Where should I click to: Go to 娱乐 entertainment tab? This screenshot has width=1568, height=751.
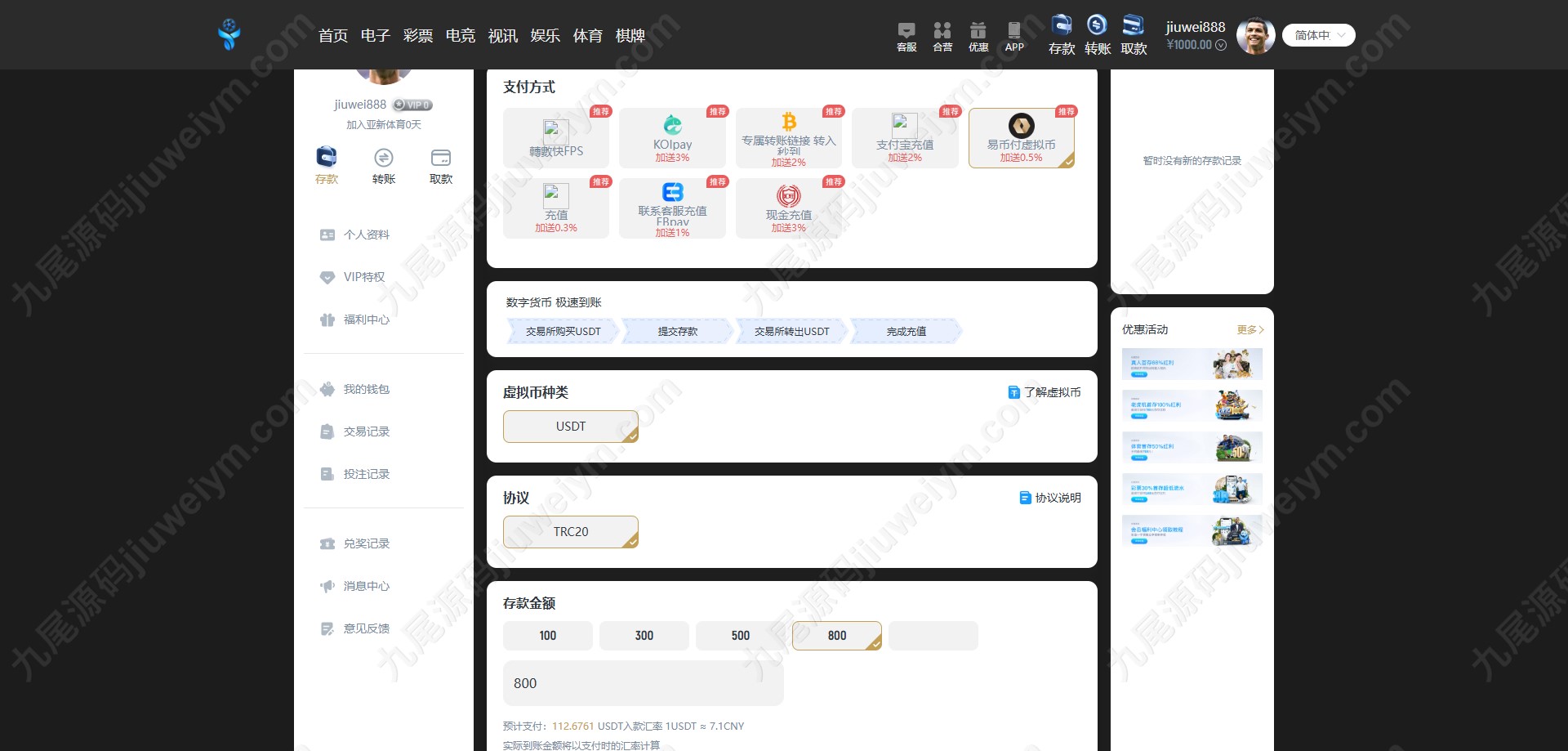[546, 35]
